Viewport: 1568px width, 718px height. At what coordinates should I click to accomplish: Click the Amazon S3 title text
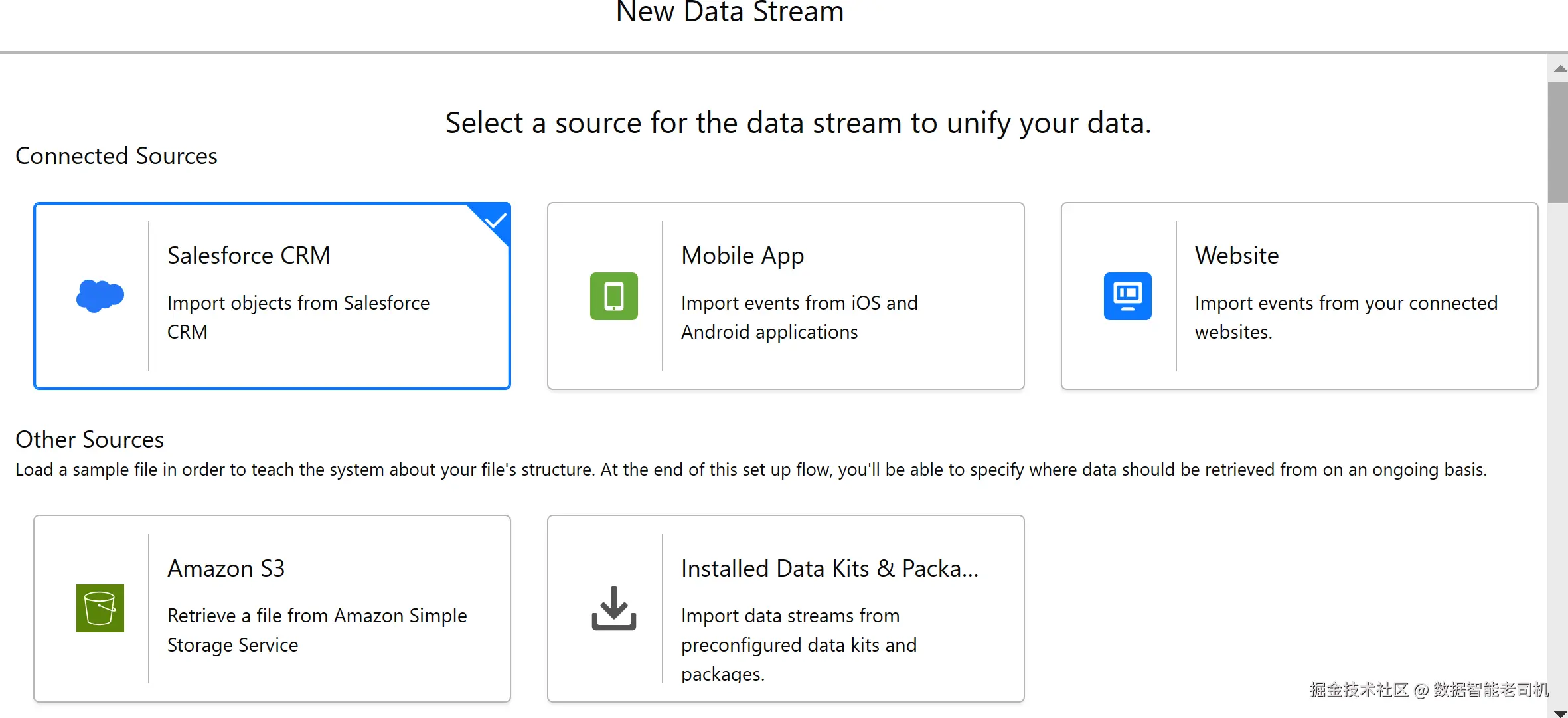pos(226,569)
